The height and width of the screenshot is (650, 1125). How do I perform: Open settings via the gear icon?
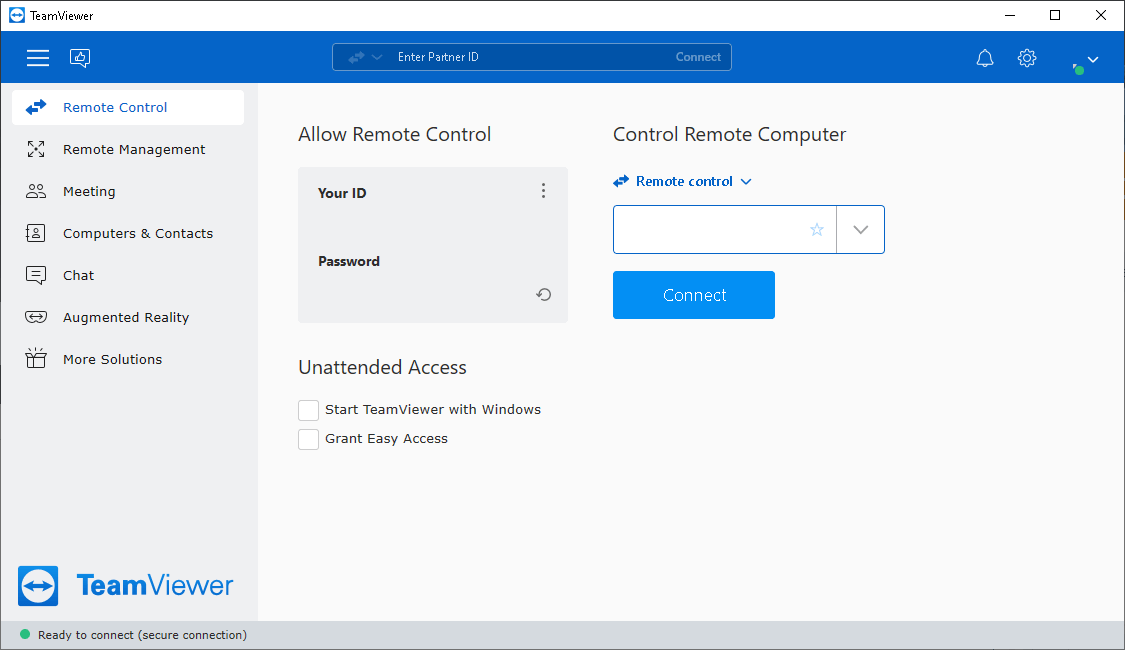point(1027,58)
